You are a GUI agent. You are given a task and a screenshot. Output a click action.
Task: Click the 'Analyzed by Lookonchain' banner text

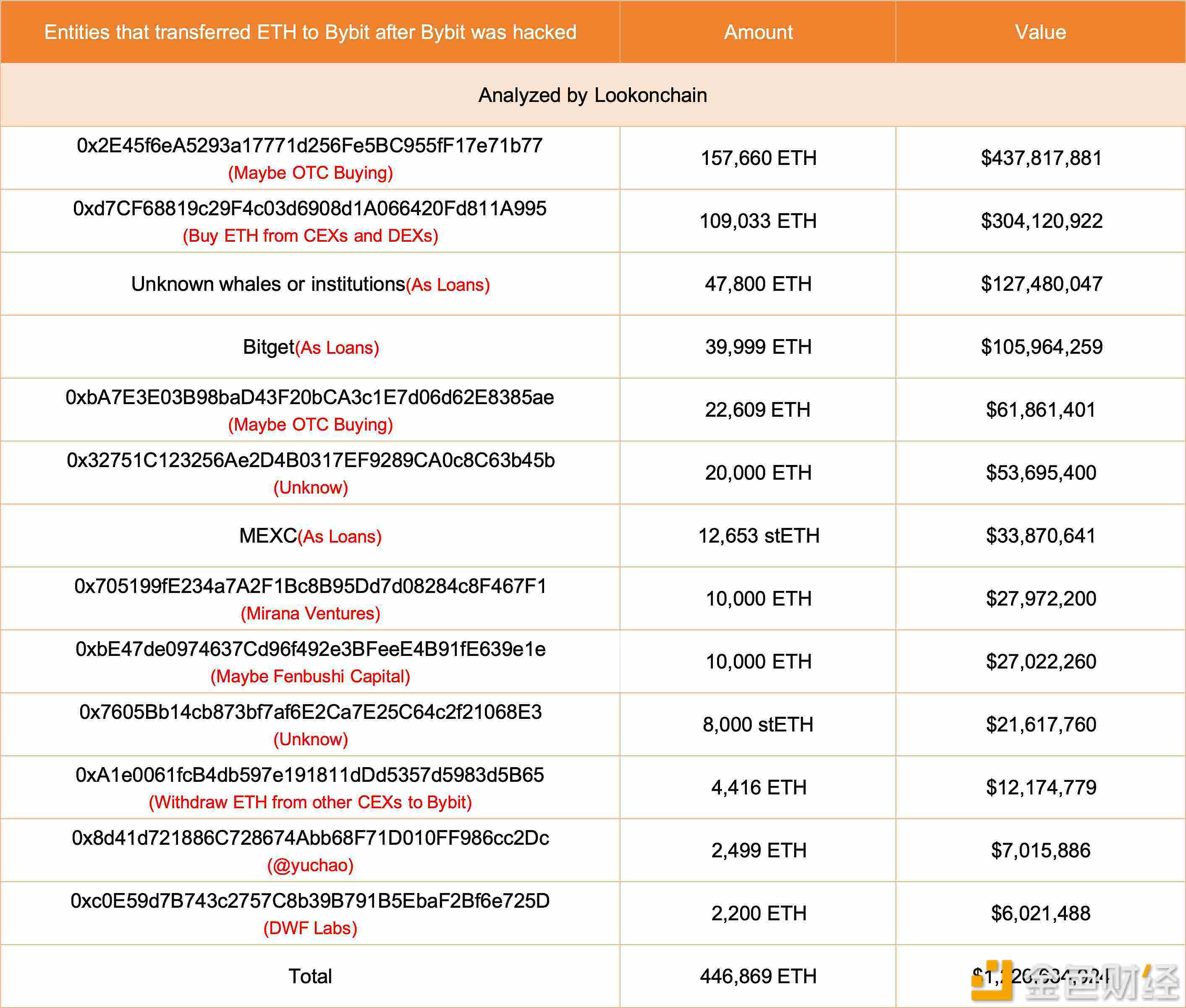tap(593, 95)
